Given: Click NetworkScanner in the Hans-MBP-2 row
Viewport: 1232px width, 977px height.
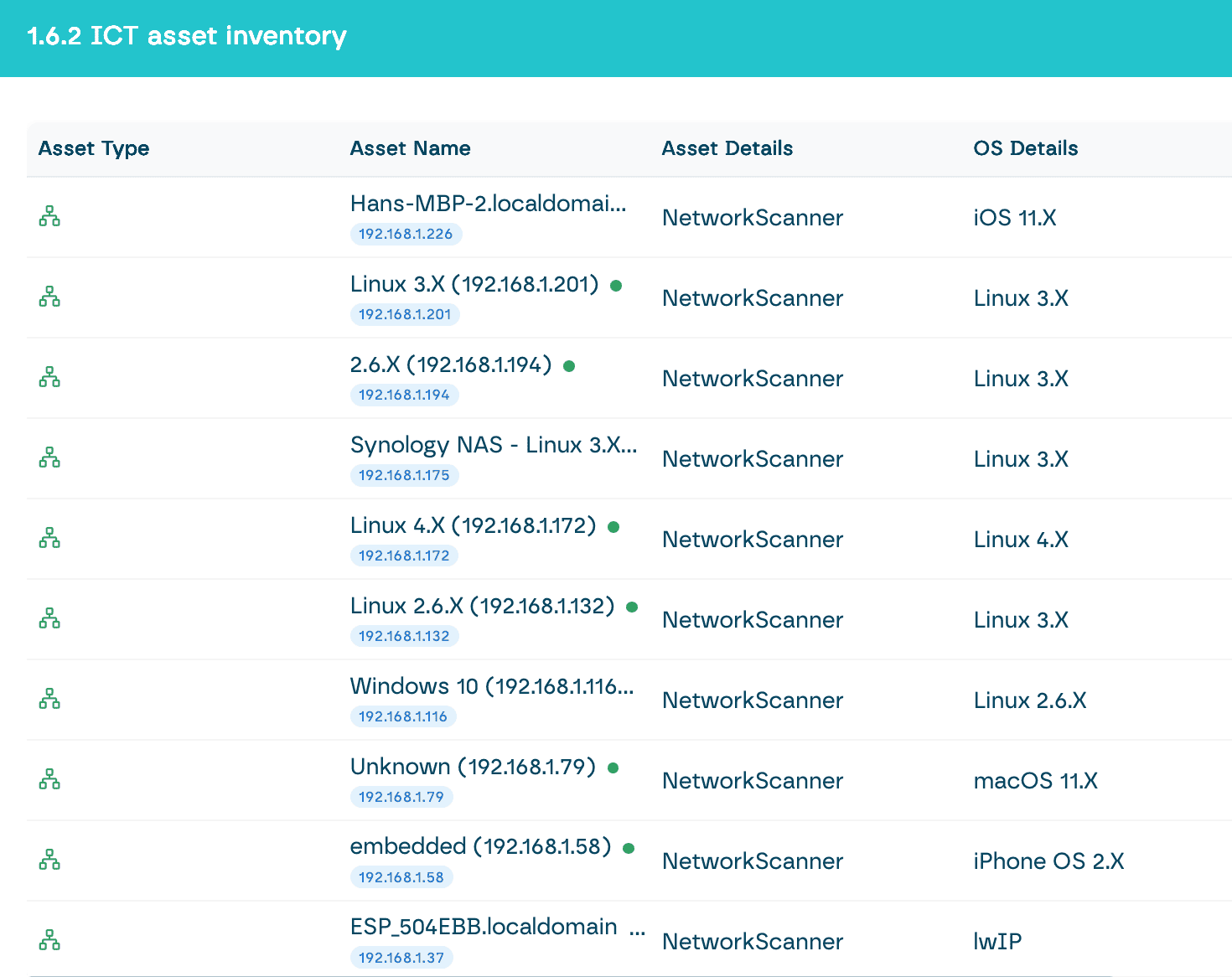Looking at the screenshot, I should click(753, 218).
